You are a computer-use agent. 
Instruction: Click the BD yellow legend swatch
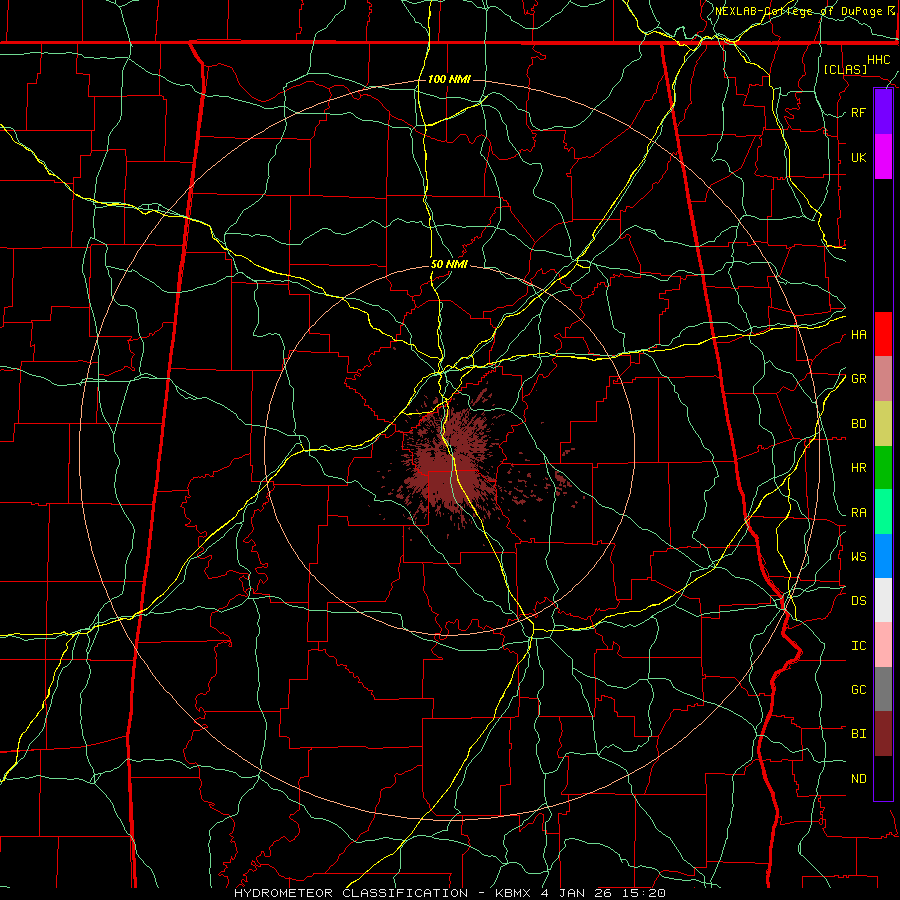(x=883, y=423)
